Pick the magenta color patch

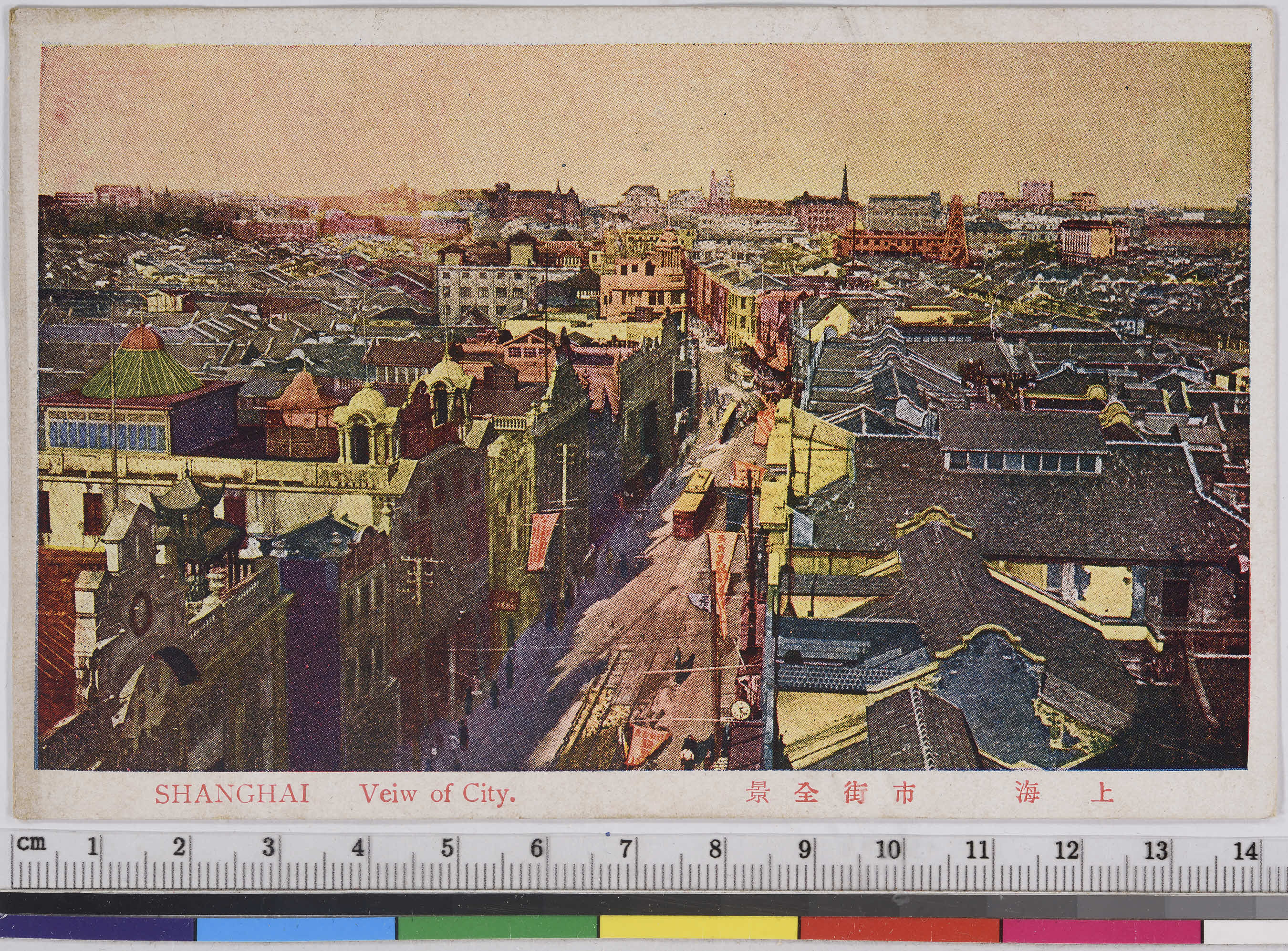pos(1101,931)
